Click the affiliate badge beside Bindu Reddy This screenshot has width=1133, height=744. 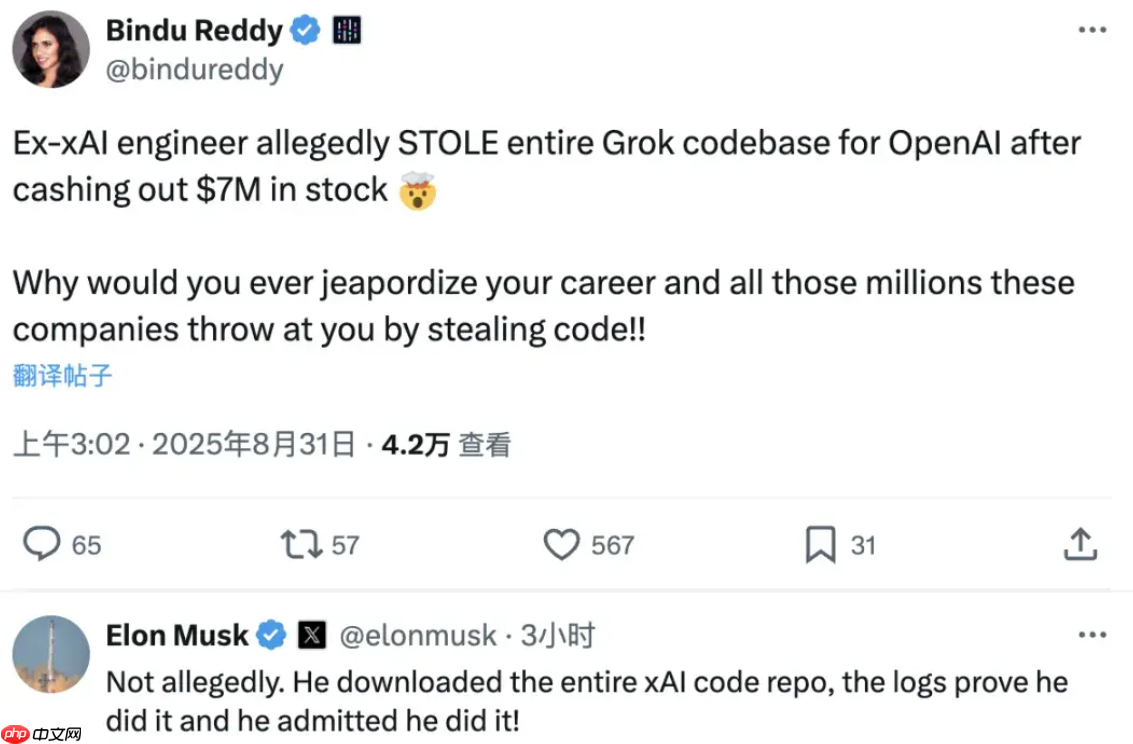coord(346,31)
